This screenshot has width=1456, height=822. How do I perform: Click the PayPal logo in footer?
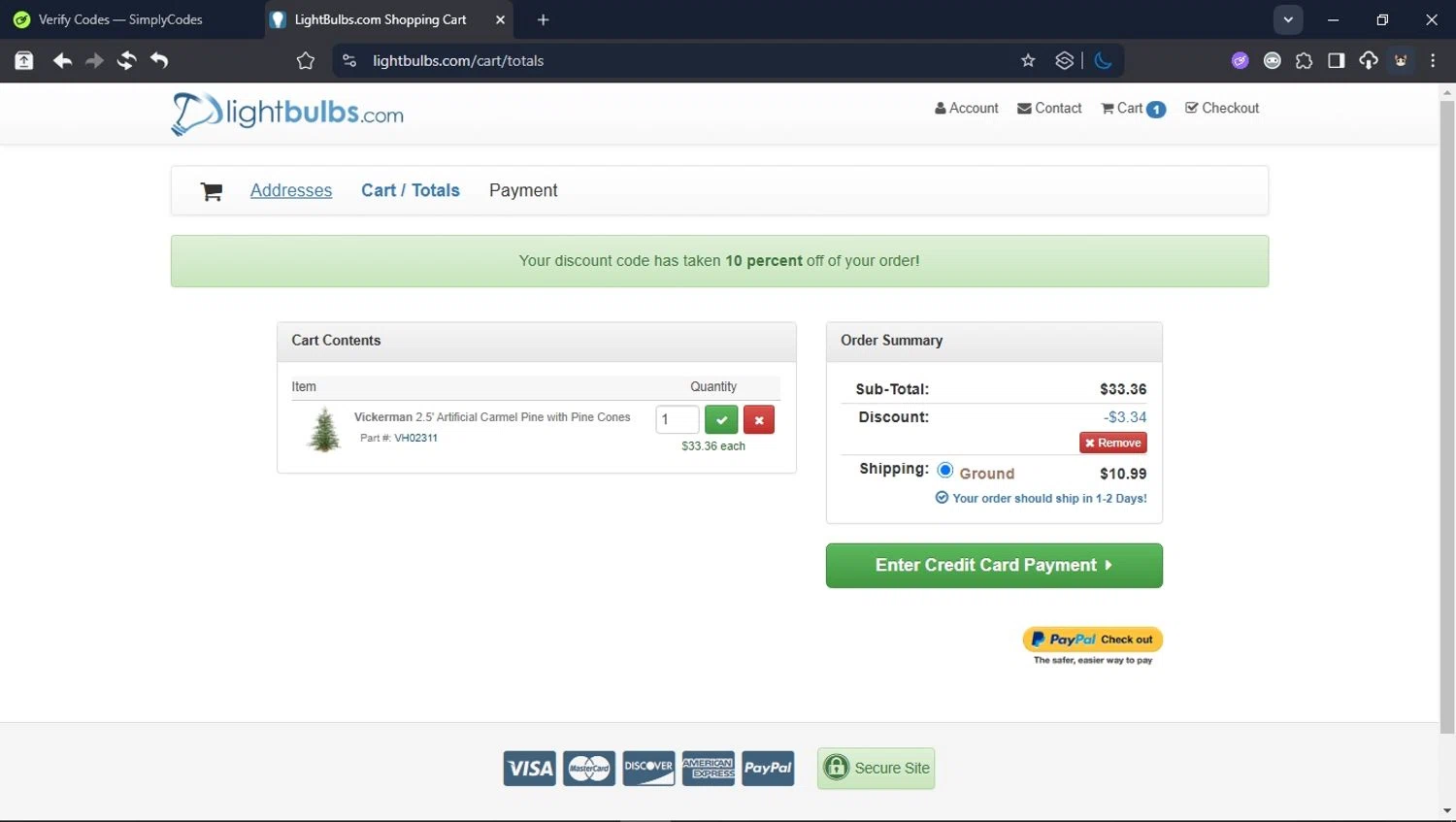[x=768, y=769]
